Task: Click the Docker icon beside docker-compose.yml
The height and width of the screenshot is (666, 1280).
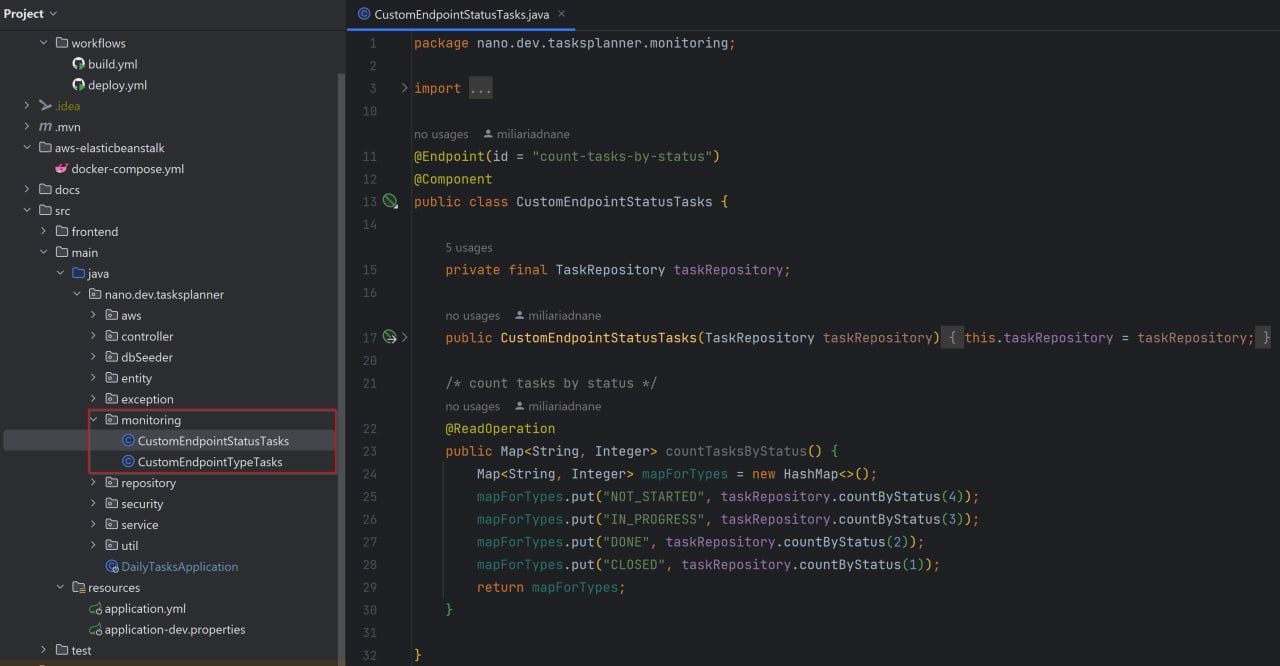Action: [x=62, y=169]
